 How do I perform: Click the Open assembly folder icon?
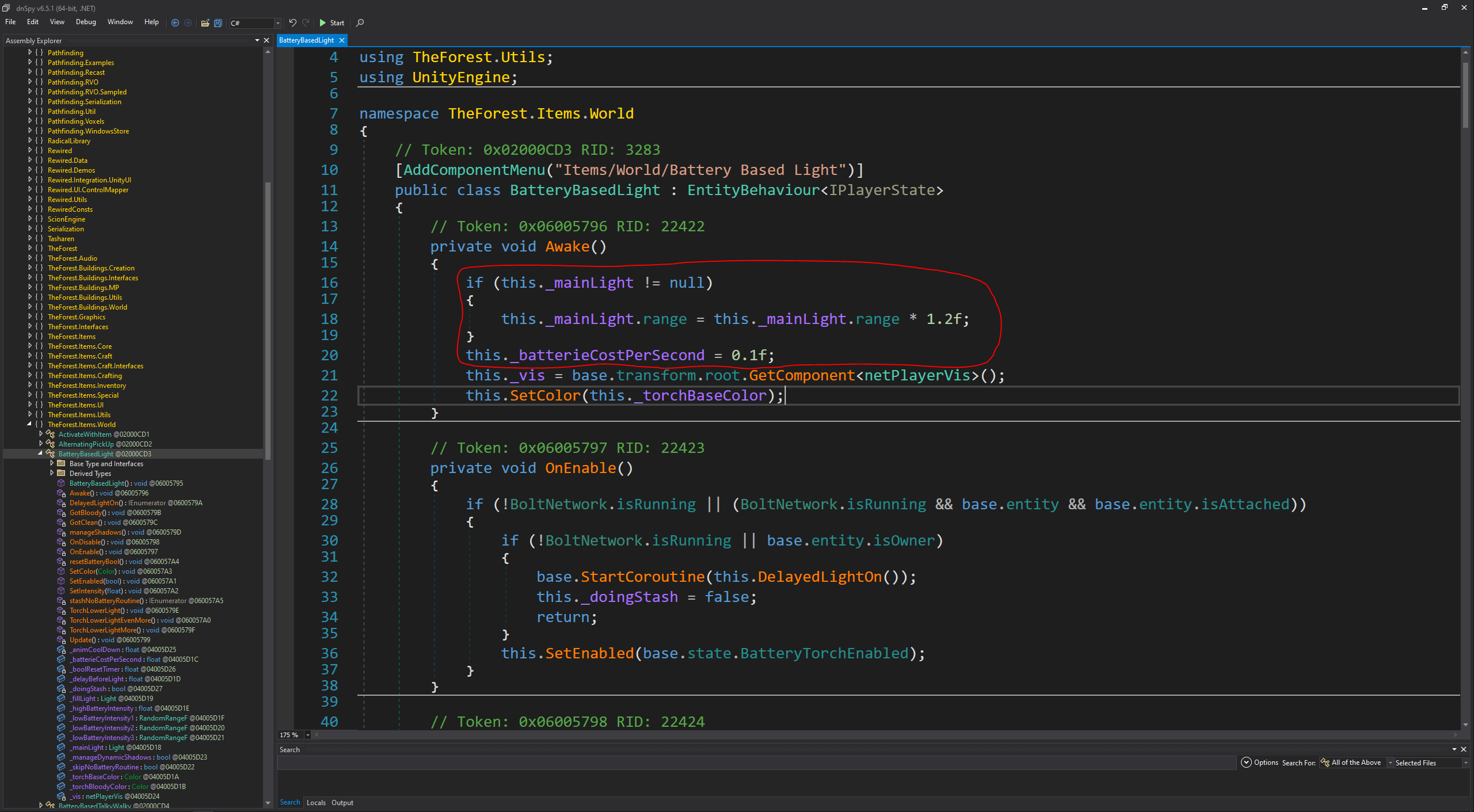click(x=205, y=23)
